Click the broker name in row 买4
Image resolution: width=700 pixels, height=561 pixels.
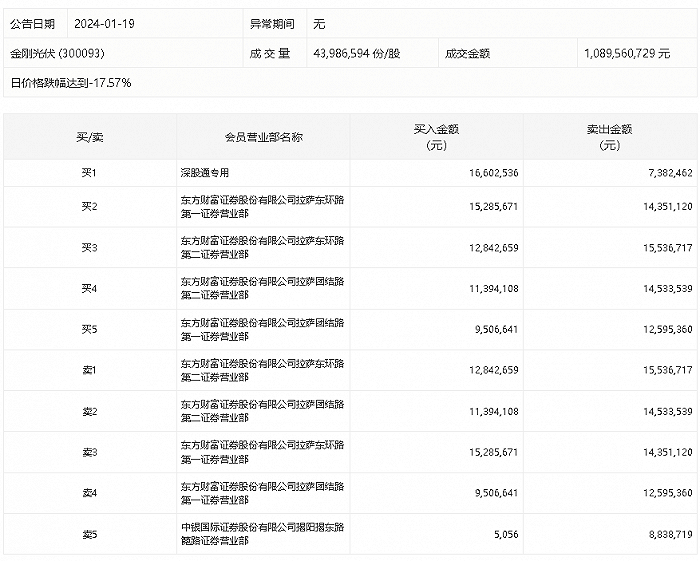pyautogui.click(x=262, y=288)
